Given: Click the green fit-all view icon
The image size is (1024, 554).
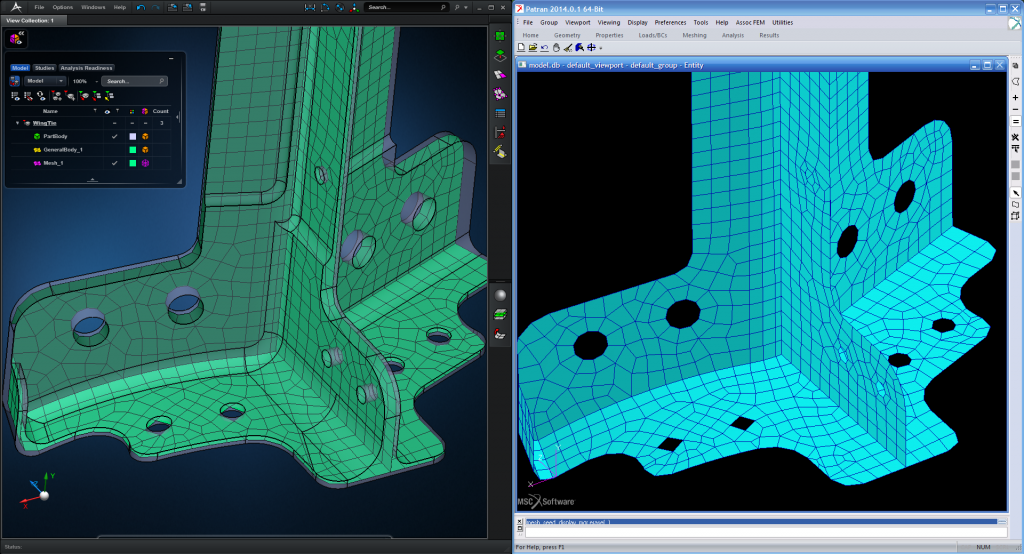Looking at the screenshot, I should (x=500, y=36).
